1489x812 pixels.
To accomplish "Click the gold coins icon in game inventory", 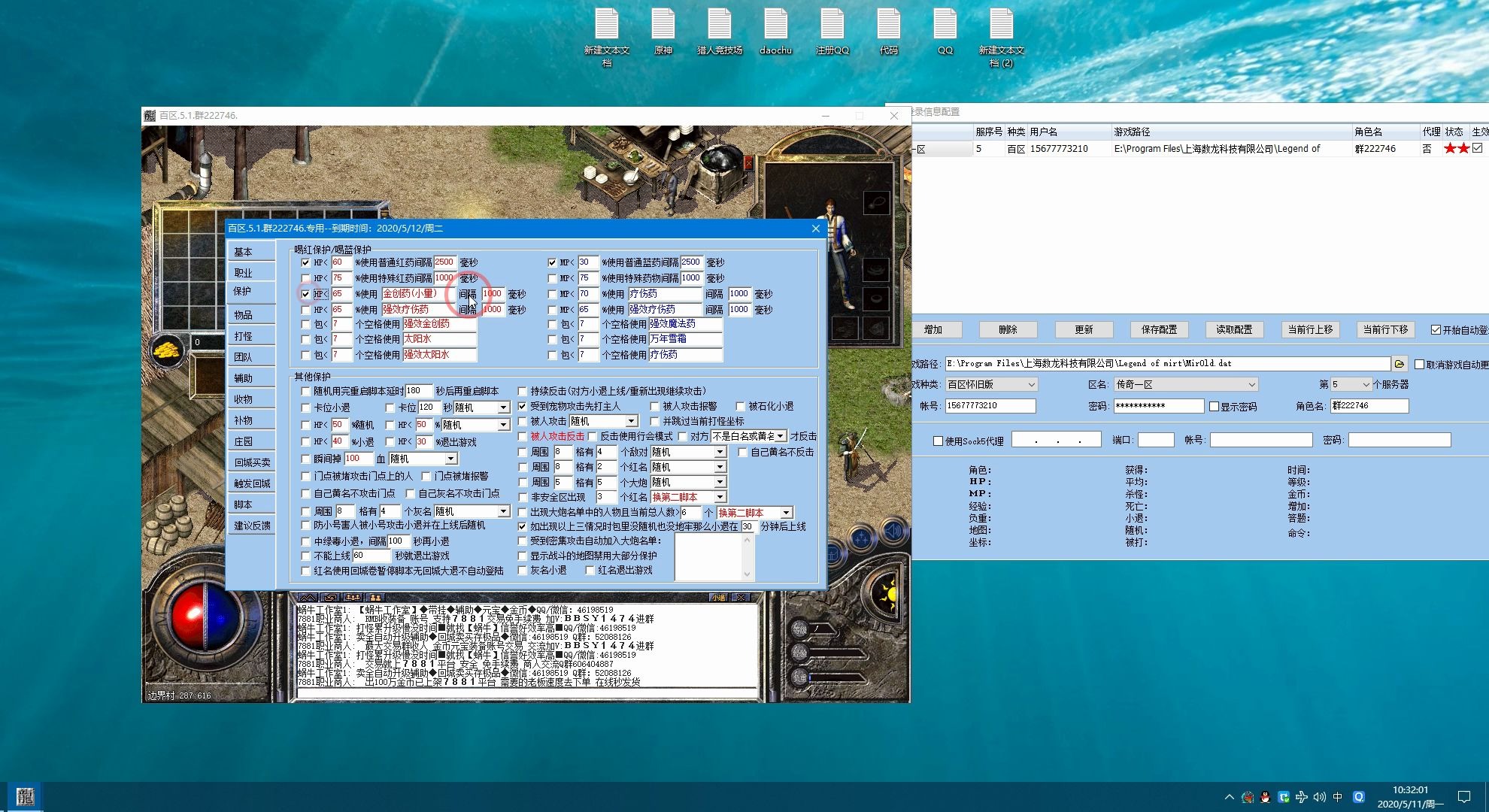I will click(x=167, y=350).
